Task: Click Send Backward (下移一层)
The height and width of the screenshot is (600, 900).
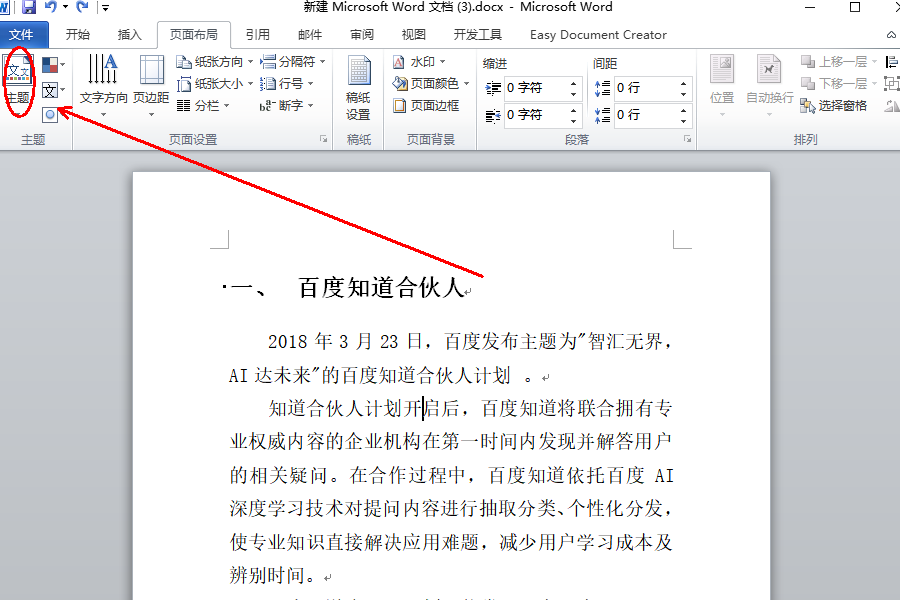Action: click(839, 84)
